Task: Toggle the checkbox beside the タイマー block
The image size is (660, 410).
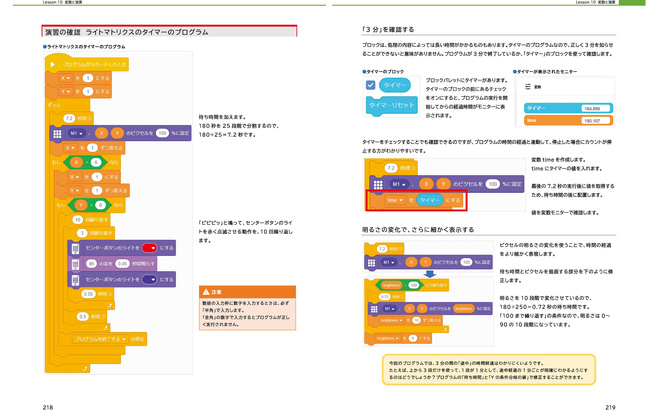Action: (370, 87)
